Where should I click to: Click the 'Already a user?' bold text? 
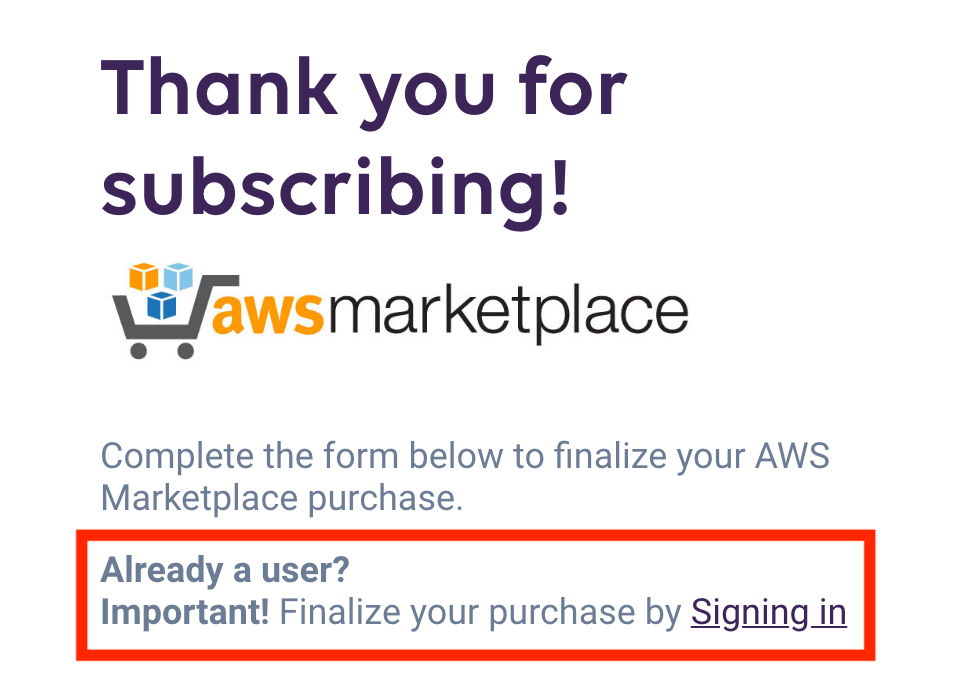tap(225, 570)
